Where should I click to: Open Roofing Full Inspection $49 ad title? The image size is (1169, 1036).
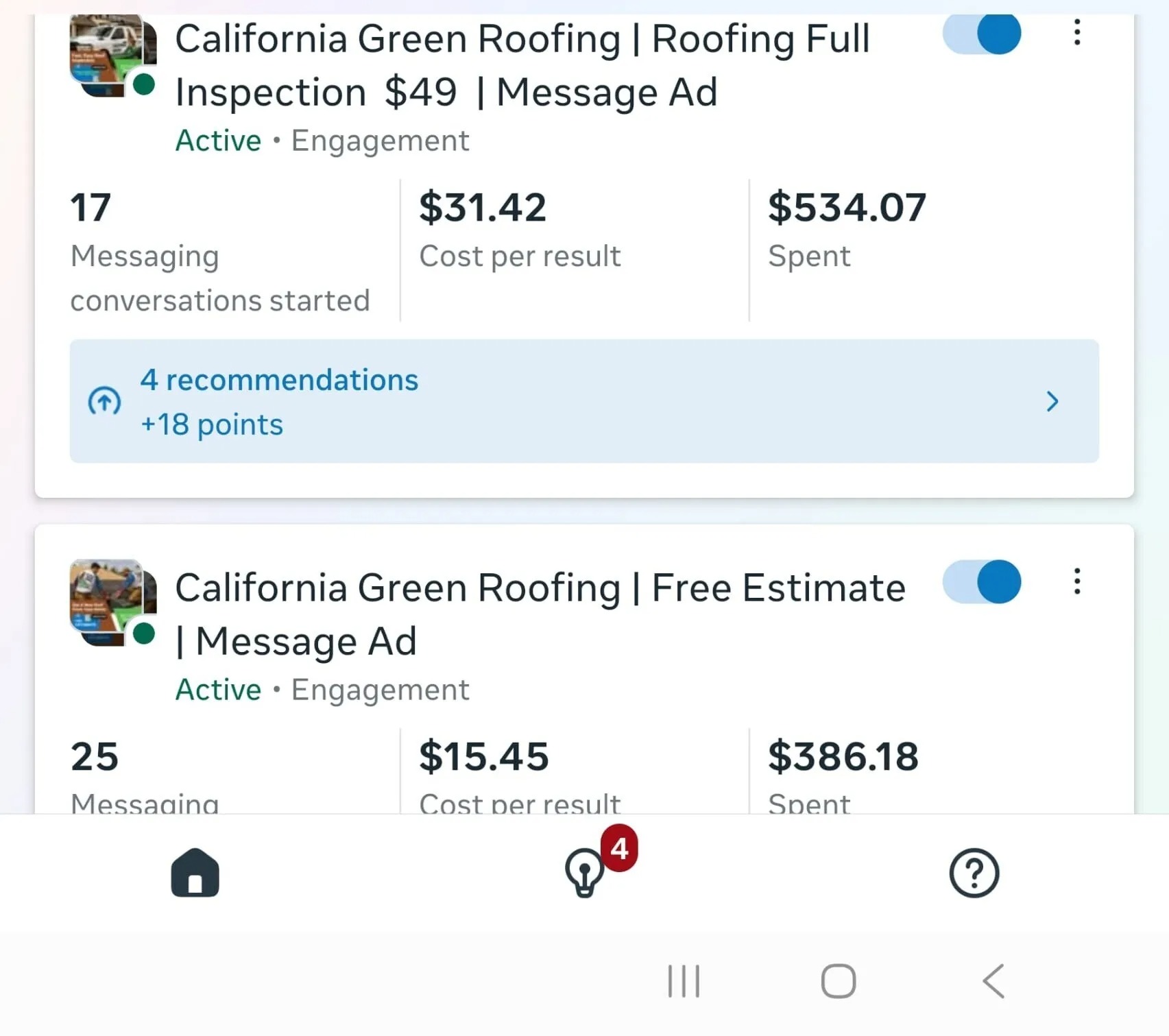point(521,65)
